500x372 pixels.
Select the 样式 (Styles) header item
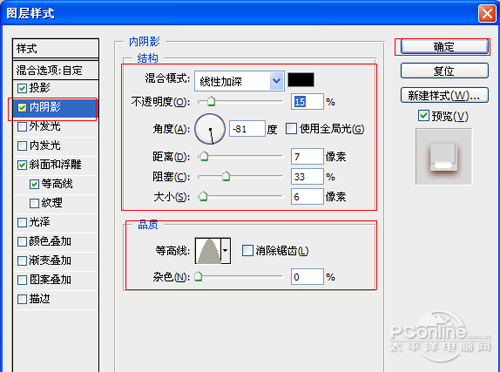coord(56,49)
